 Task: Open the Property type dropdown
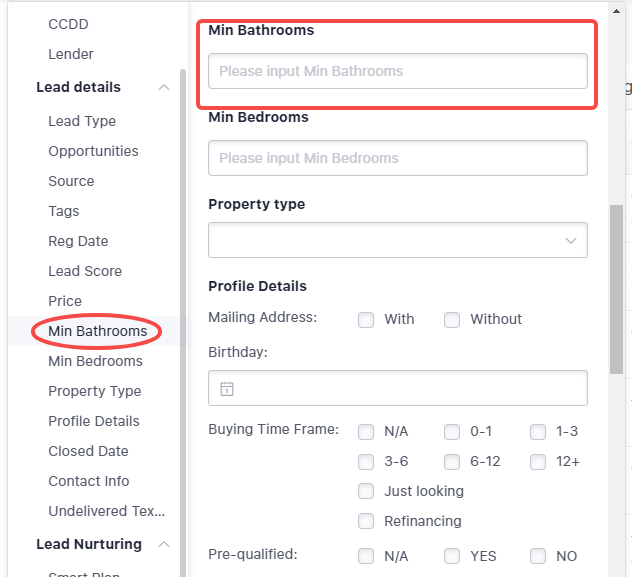(x=398, y=240)
